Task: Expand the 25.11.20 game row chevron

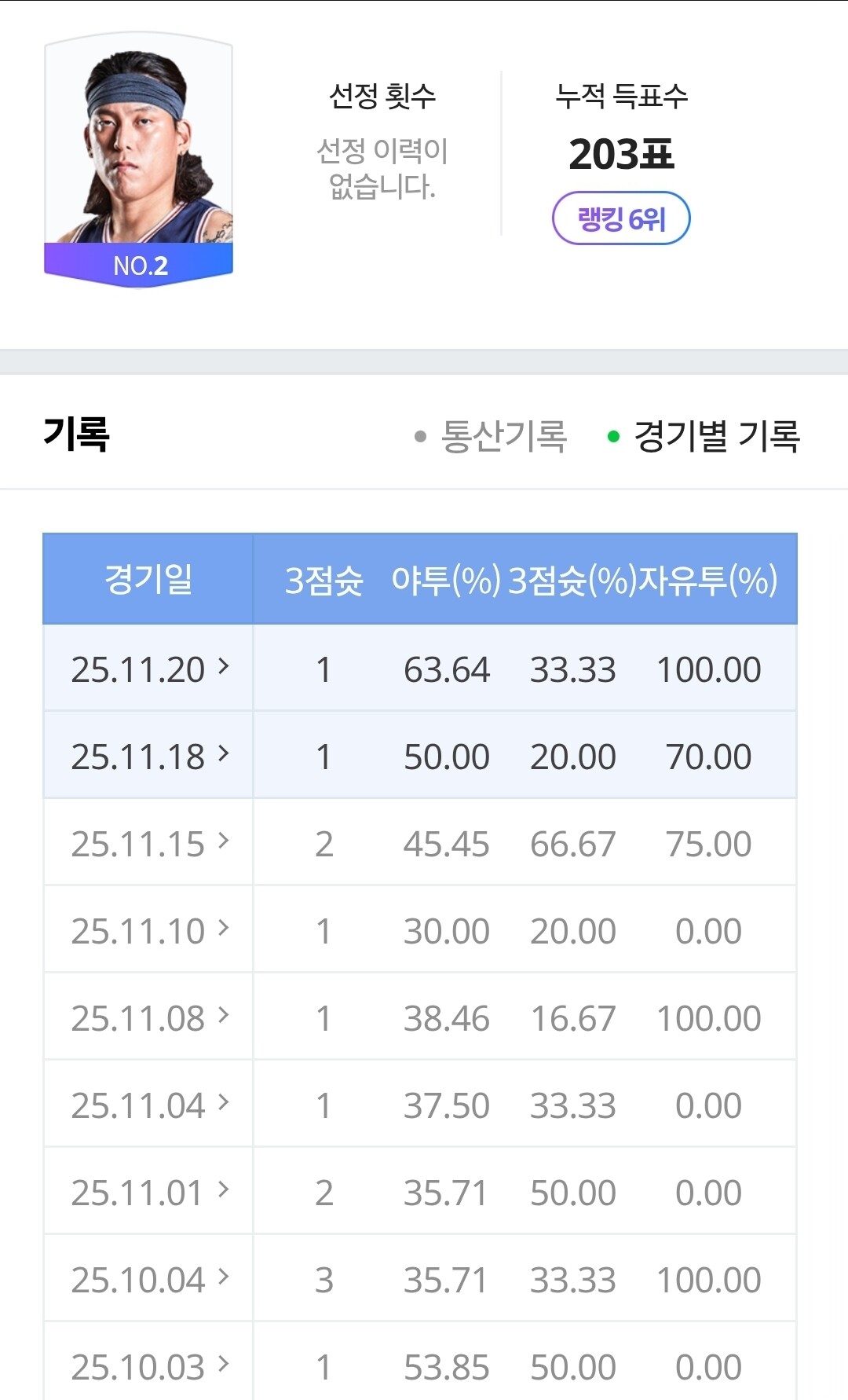Action: tap(224, 667)
